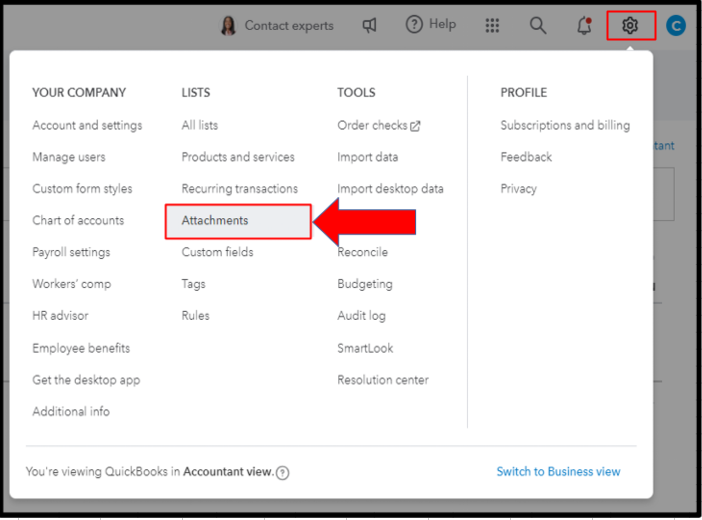Open Account and settings

pyautogui.click(x=87, y=125)
